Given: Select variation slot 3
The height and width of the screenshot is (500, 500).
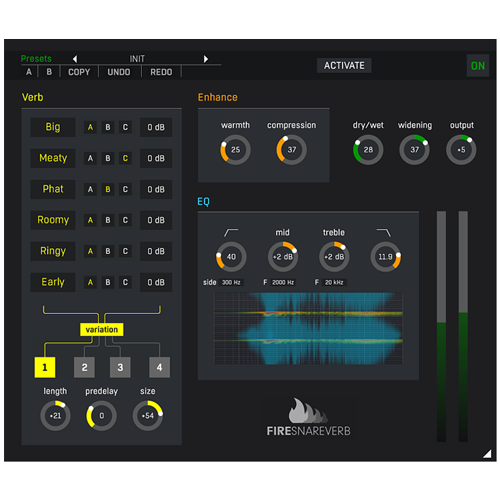Looking at the screenshot, I should [x=120, y=367].
